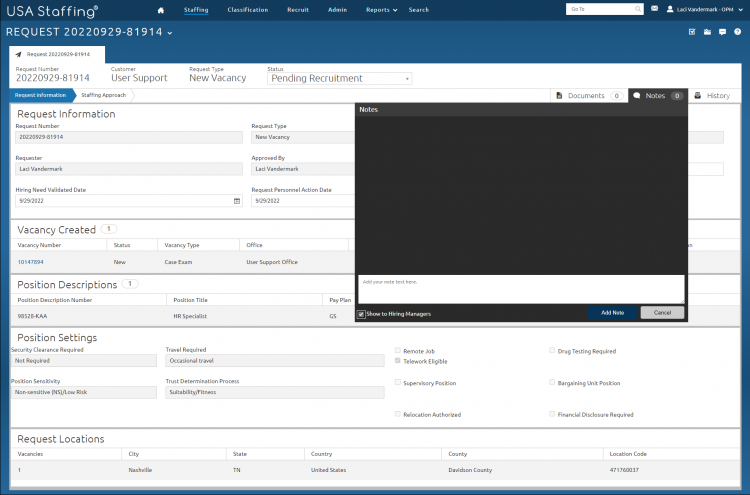Image resolution: width=750 pixels, height=495 pixels.
Task: Open vacancy number 10147894 link
Action: [x=31, y=262]
